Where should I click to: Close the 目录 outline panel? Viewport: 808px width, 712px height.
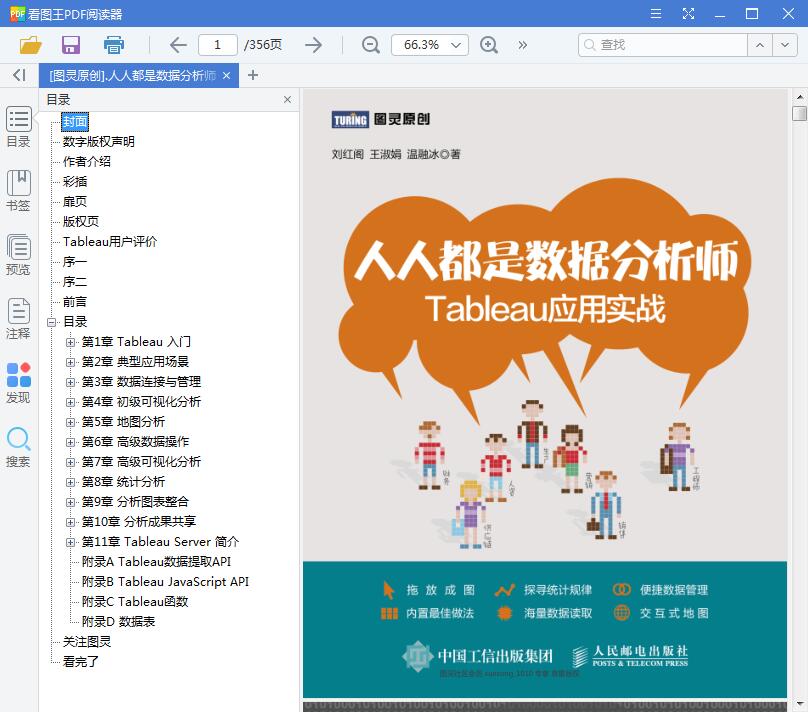point(288,99)
